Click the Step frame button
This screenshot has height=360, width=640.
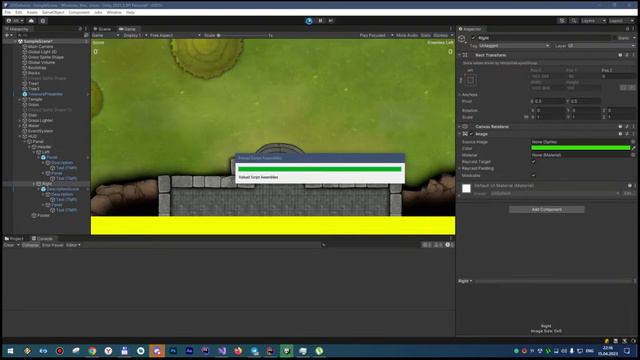coord(331,21)
